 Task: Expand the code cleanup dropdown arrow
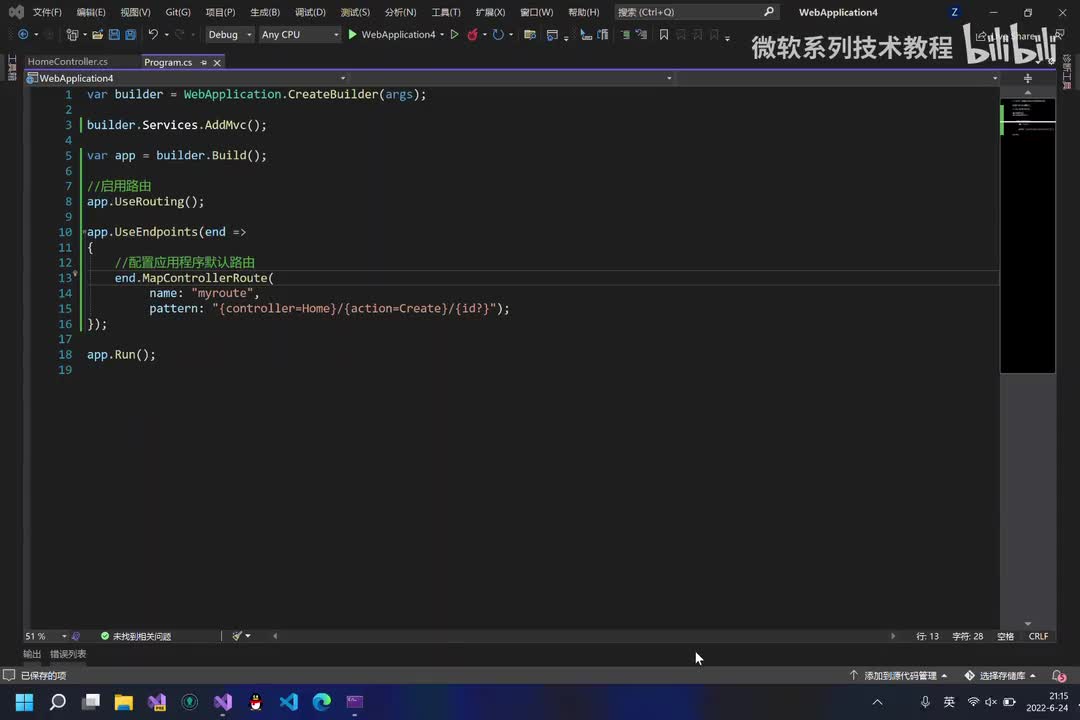click(248, 636)
